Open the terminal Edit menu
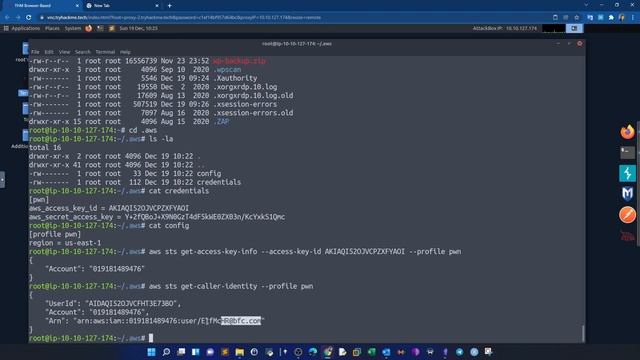Screen dimensions: 640x360 pos(49,52)
